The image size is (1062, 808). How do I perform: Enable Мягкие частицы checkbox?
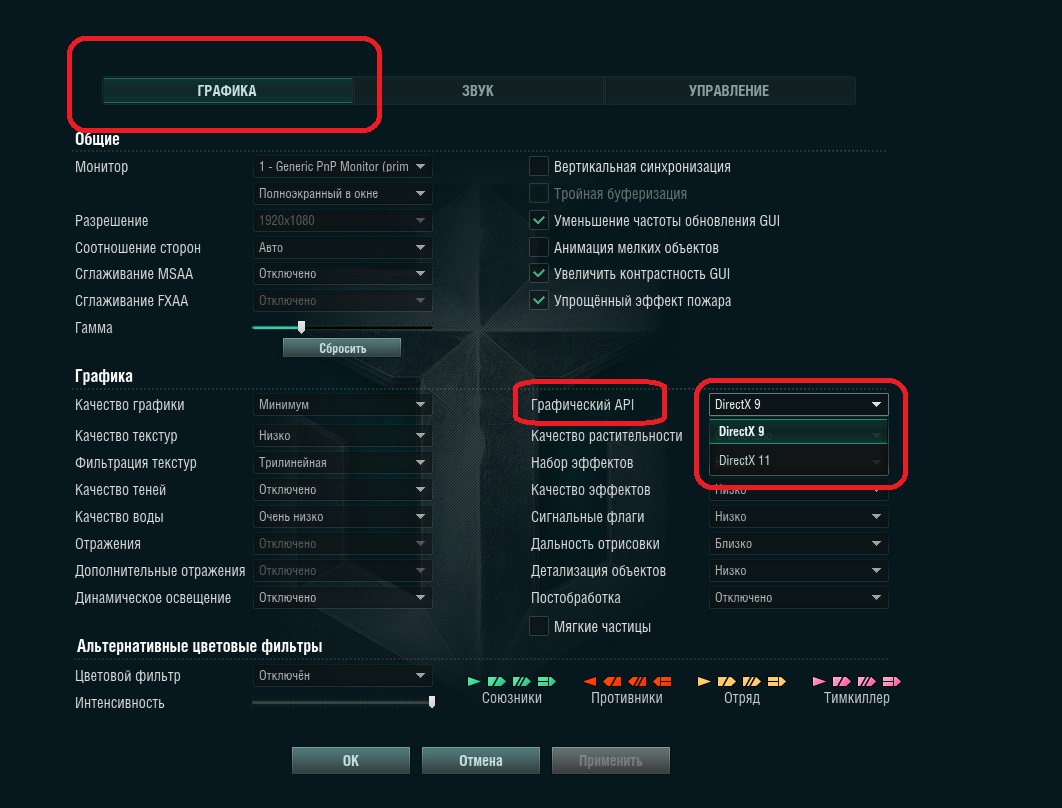click(538, 626)
